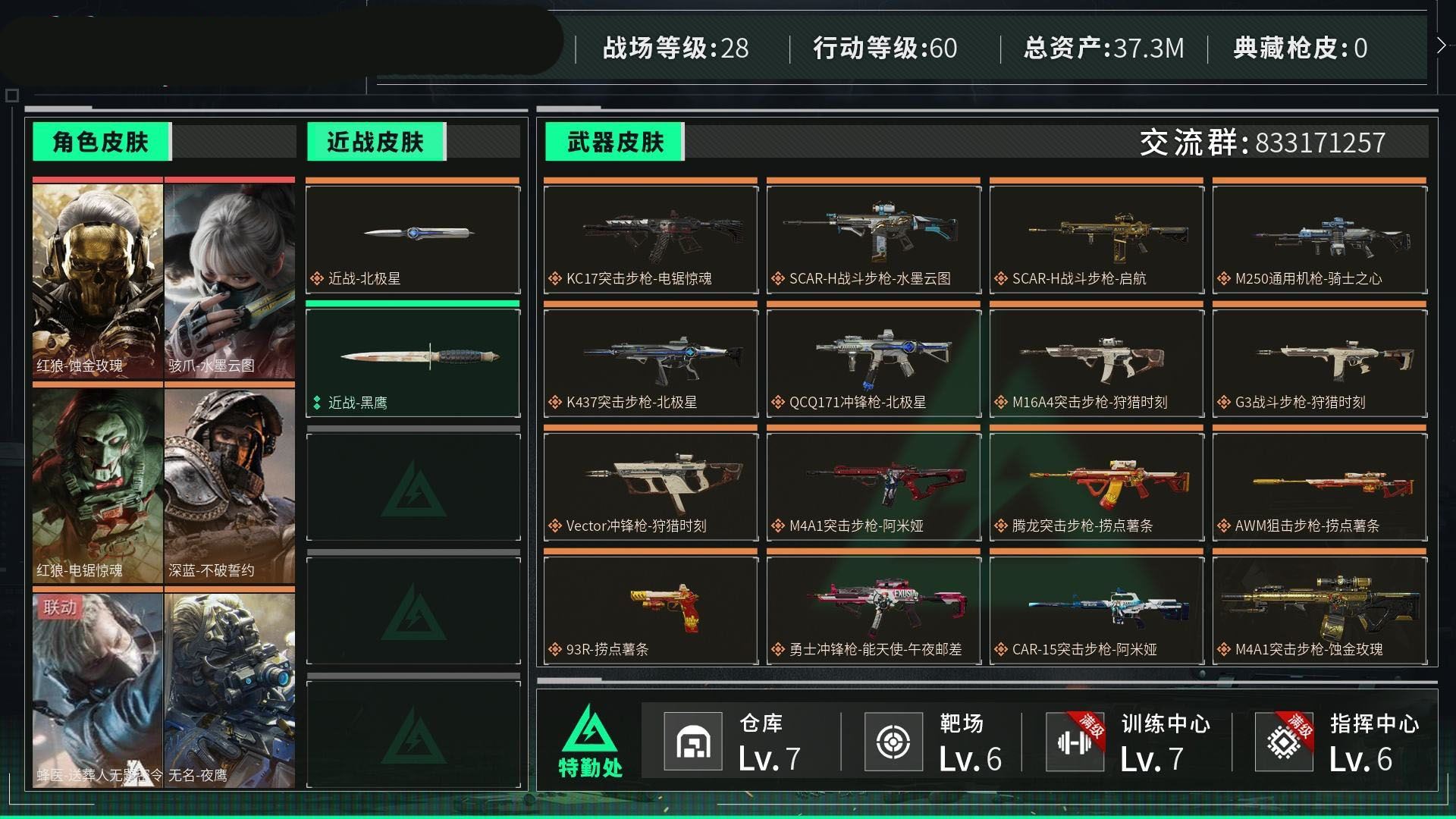Click the 交流群 number 833171257

[x=1320, y=143]
